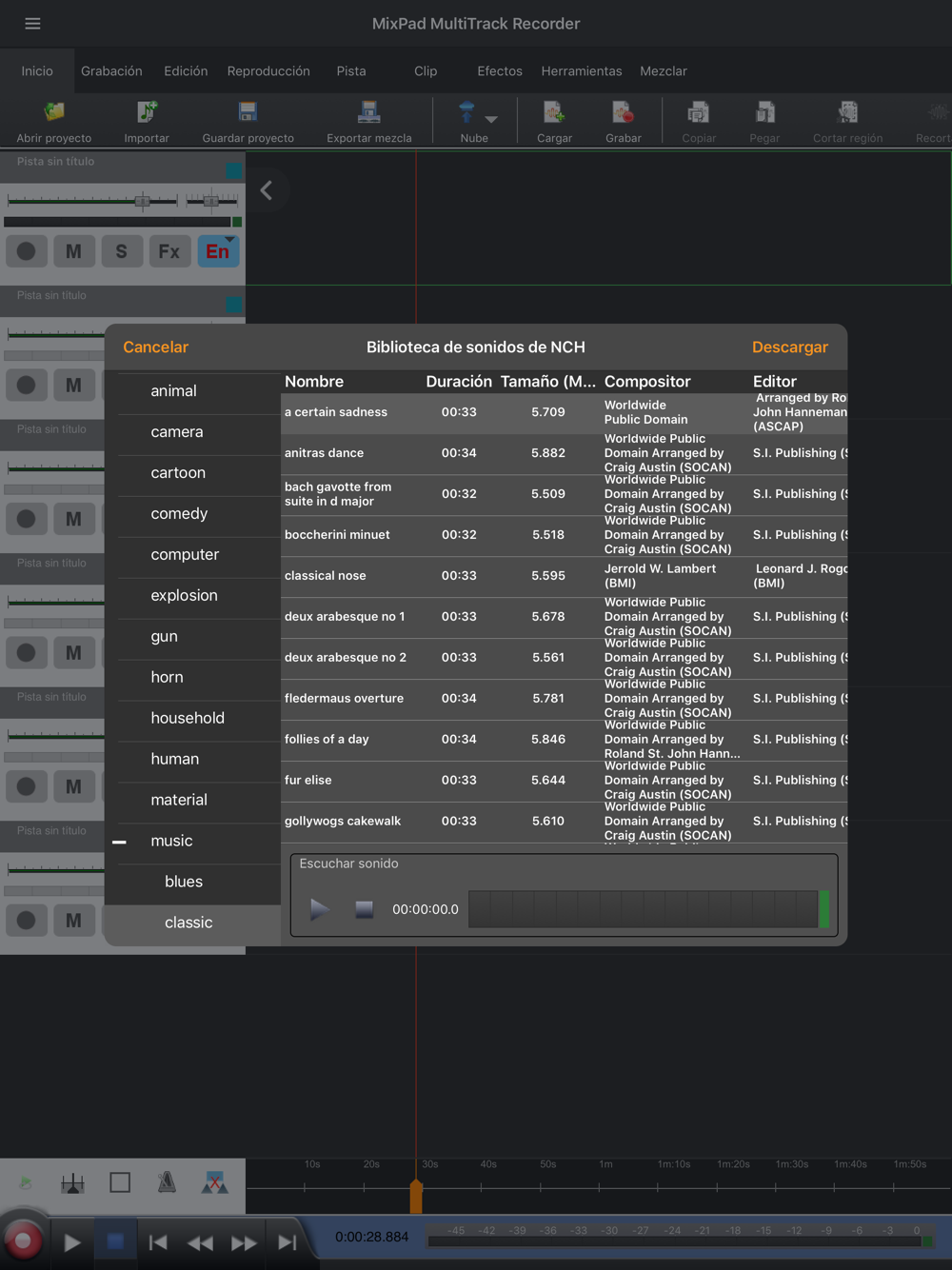This screenshot has height=1270, width=952.
Task: Mute the first track with M button
Action: 73,251
